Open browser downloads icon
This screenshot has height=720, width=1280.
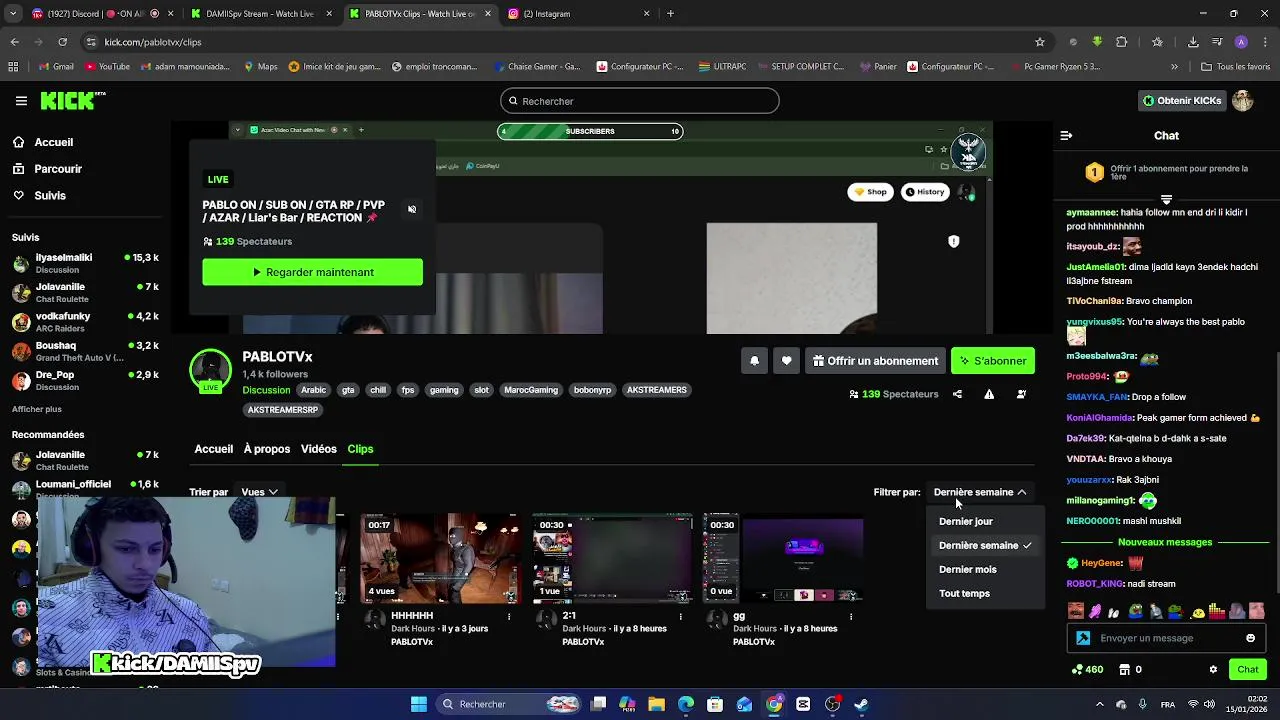1193,42
